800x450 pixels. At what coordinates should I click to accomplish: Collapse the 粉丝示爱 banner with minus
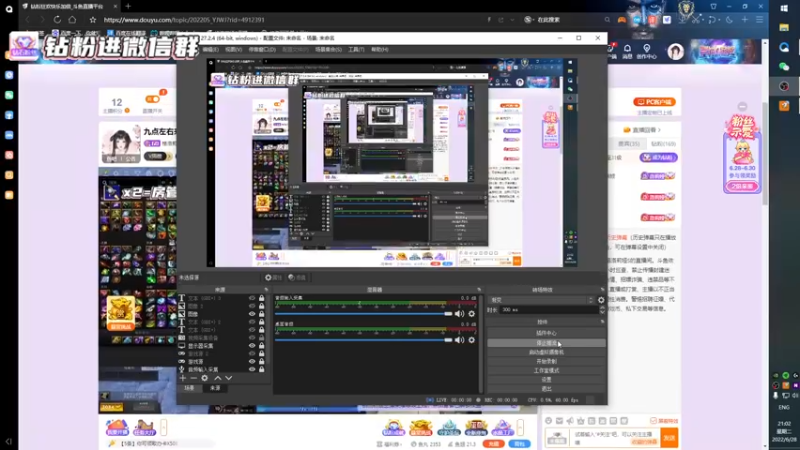click(742, 107)
